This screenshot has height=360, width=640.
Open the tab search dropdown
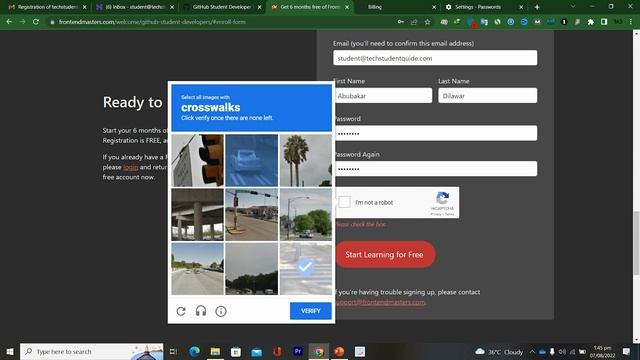click(573, 7)
